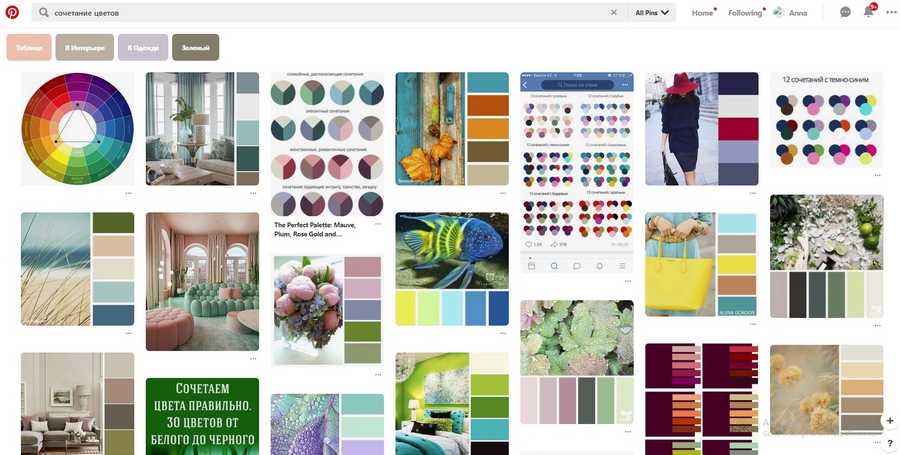900x455 pixels.
Task: Select the В Одежде filter chip
Action: point(143,47)
